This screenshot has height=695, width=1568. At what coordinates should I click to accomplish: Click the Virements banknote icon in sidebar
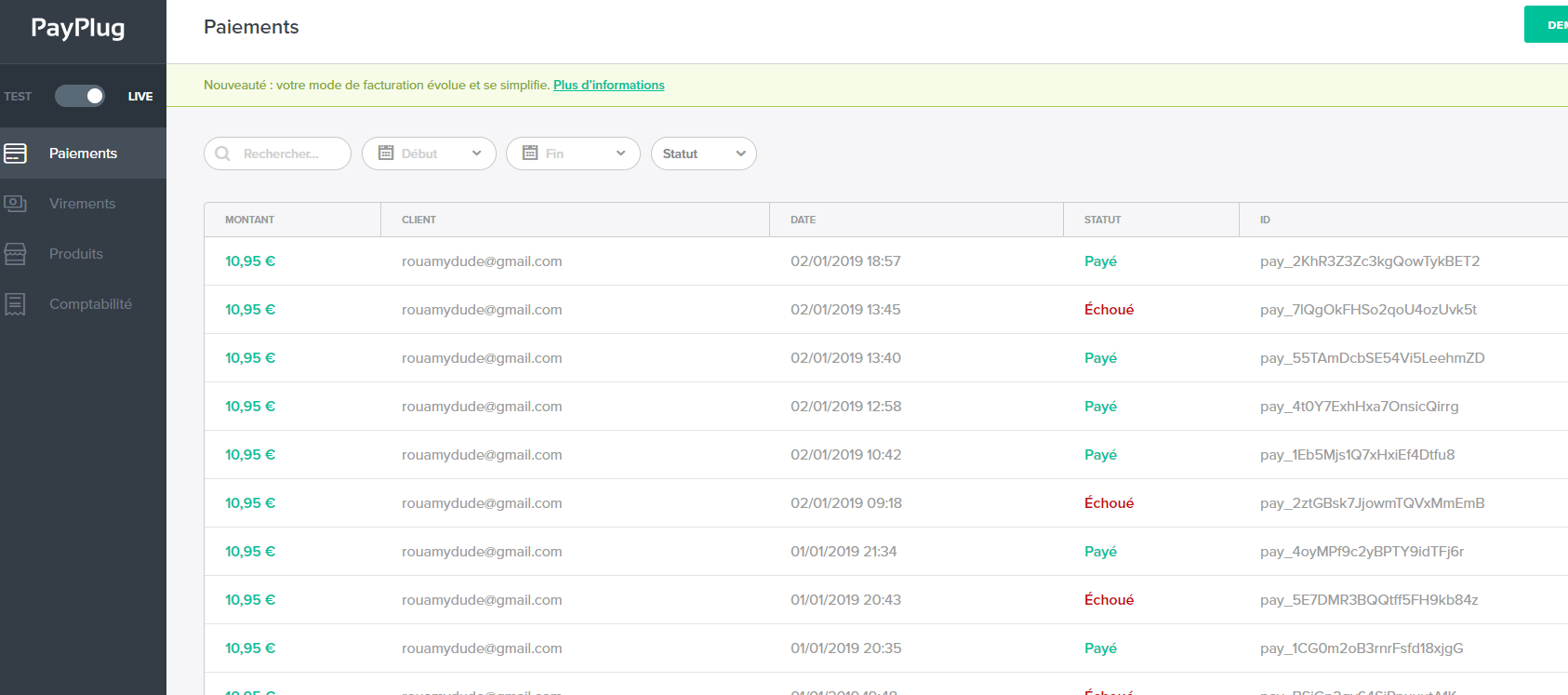click(x=15, y=204)
